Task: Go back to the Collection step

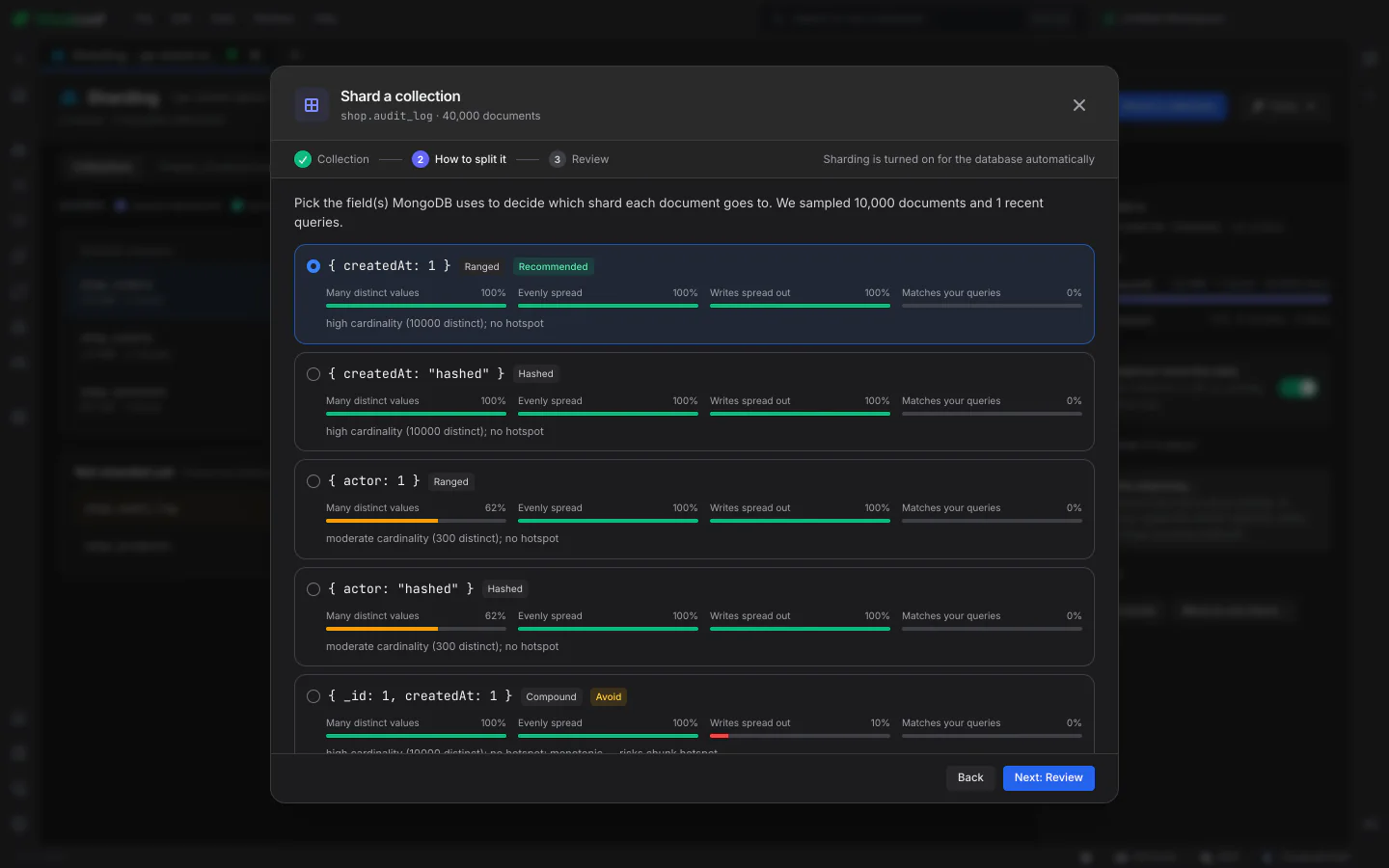Action: pyautogui.click(x=332, y=159)
